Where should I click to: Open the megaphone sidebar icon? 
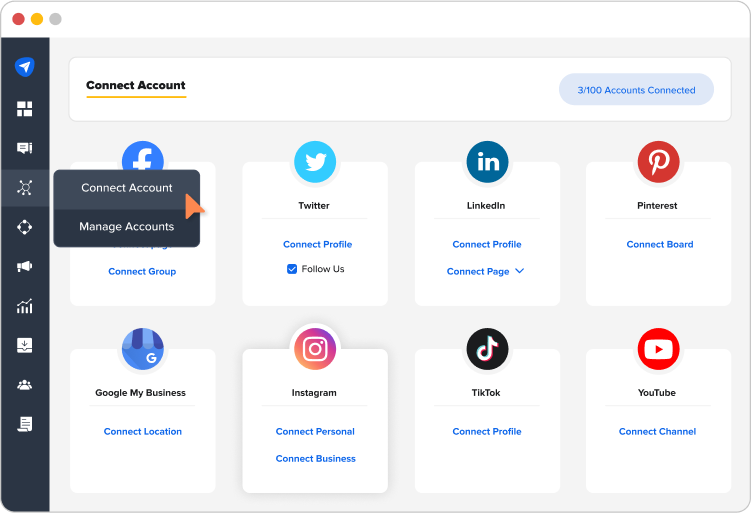[24, 266]
